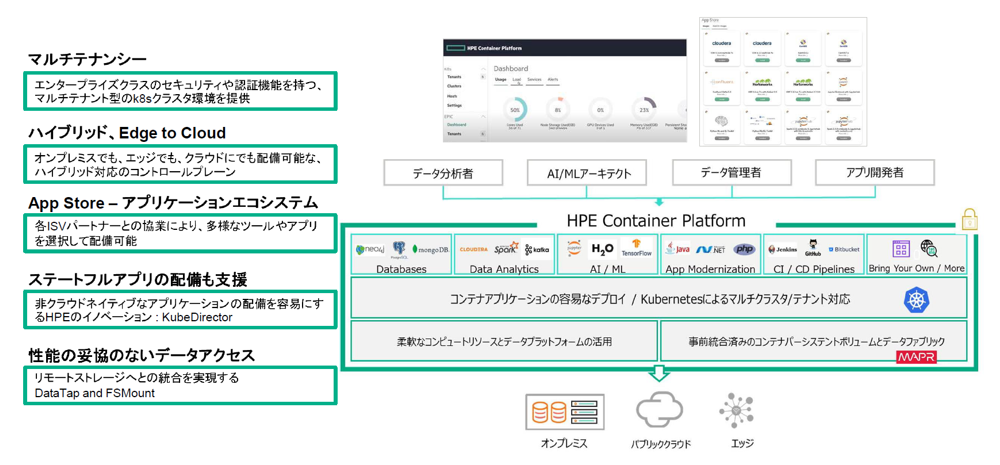Click the yellow padlock icon
The width and height of the screenshot is (1000, 465).
click(x=969, y=219)
